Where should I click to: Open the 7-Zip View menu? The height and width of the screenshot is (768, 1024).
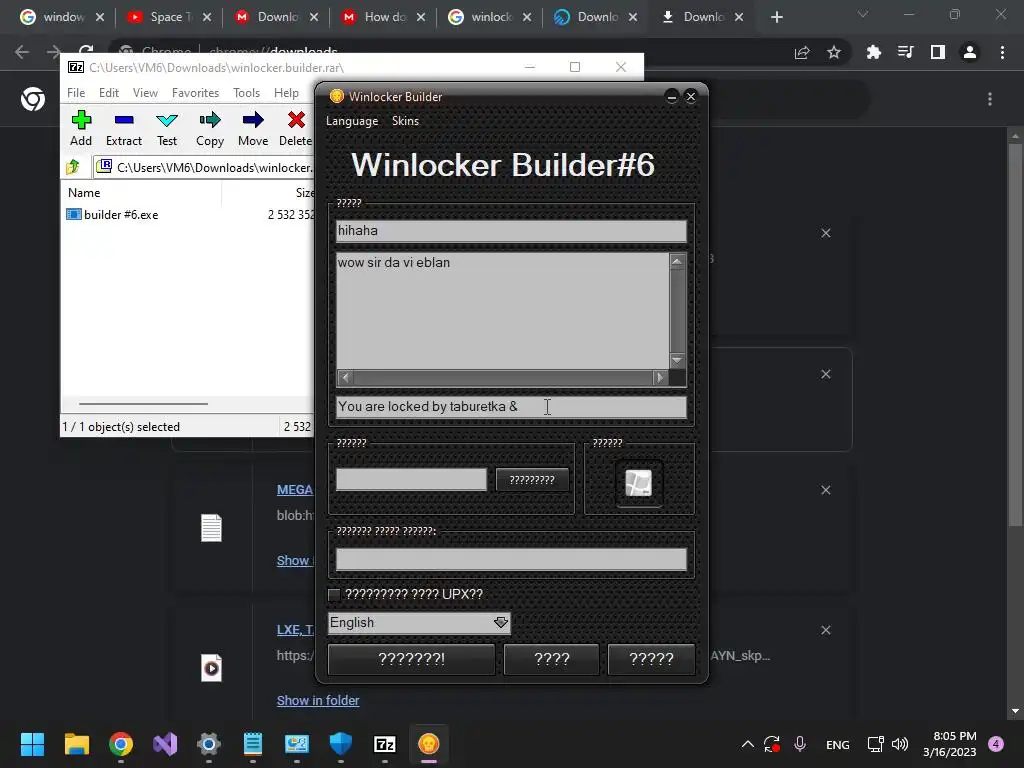(145, 93)
